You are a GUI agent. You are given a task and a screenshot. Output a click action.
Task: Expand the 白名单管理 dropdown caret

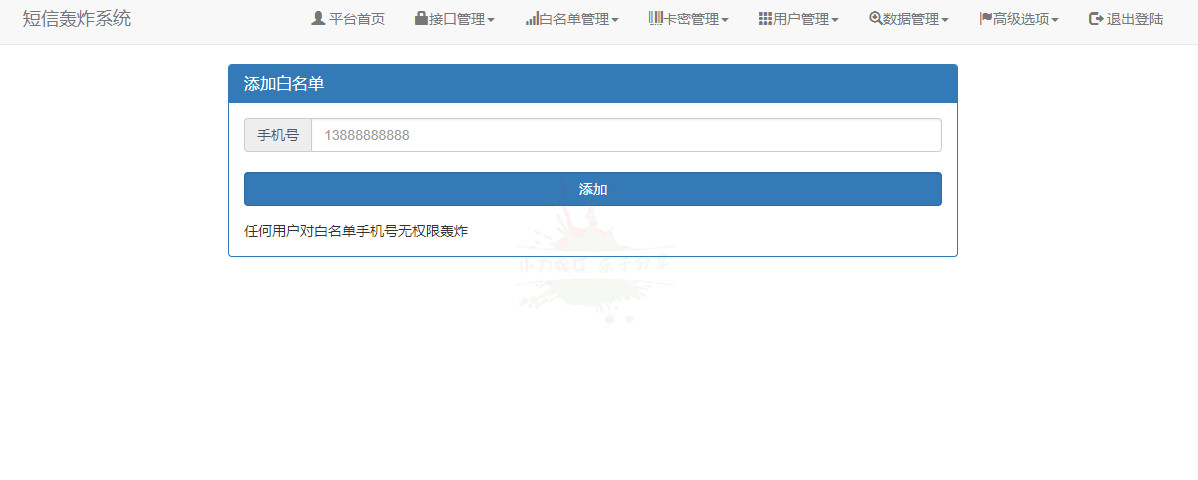[615, 20]
